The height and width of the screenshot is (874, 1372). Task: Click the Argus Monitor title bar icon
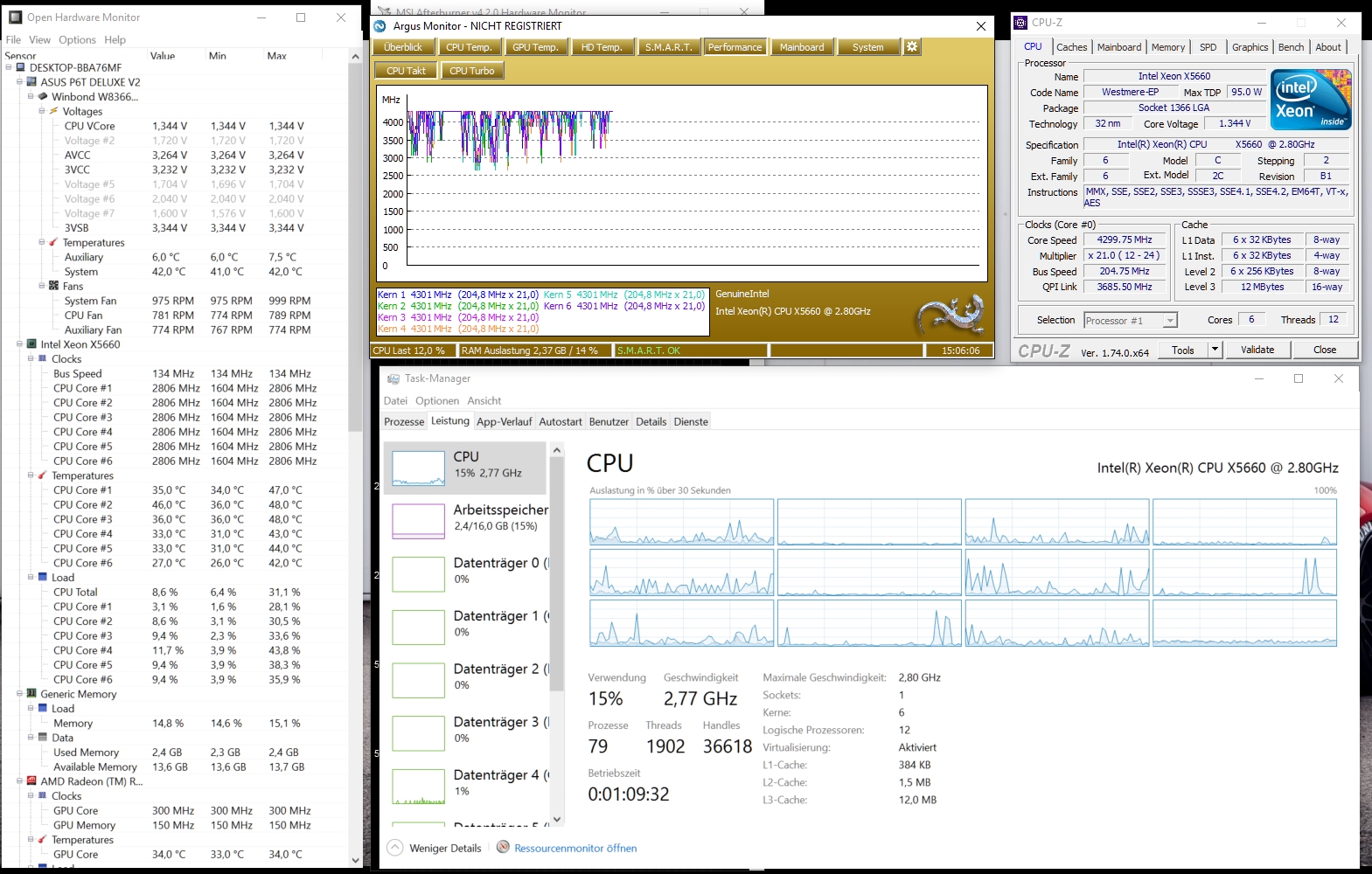coord(380,26)
